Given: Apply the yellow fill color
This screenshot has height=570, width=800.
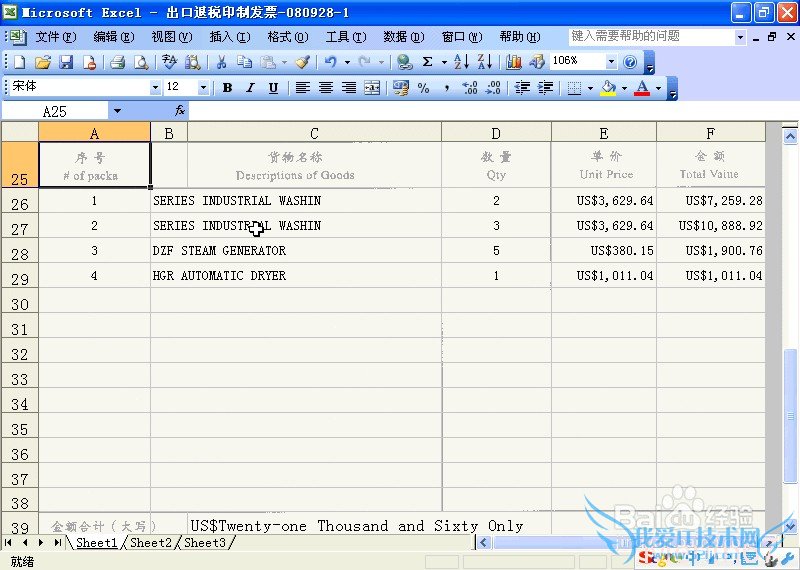Looking at the screenshot, I should (607, 88).
